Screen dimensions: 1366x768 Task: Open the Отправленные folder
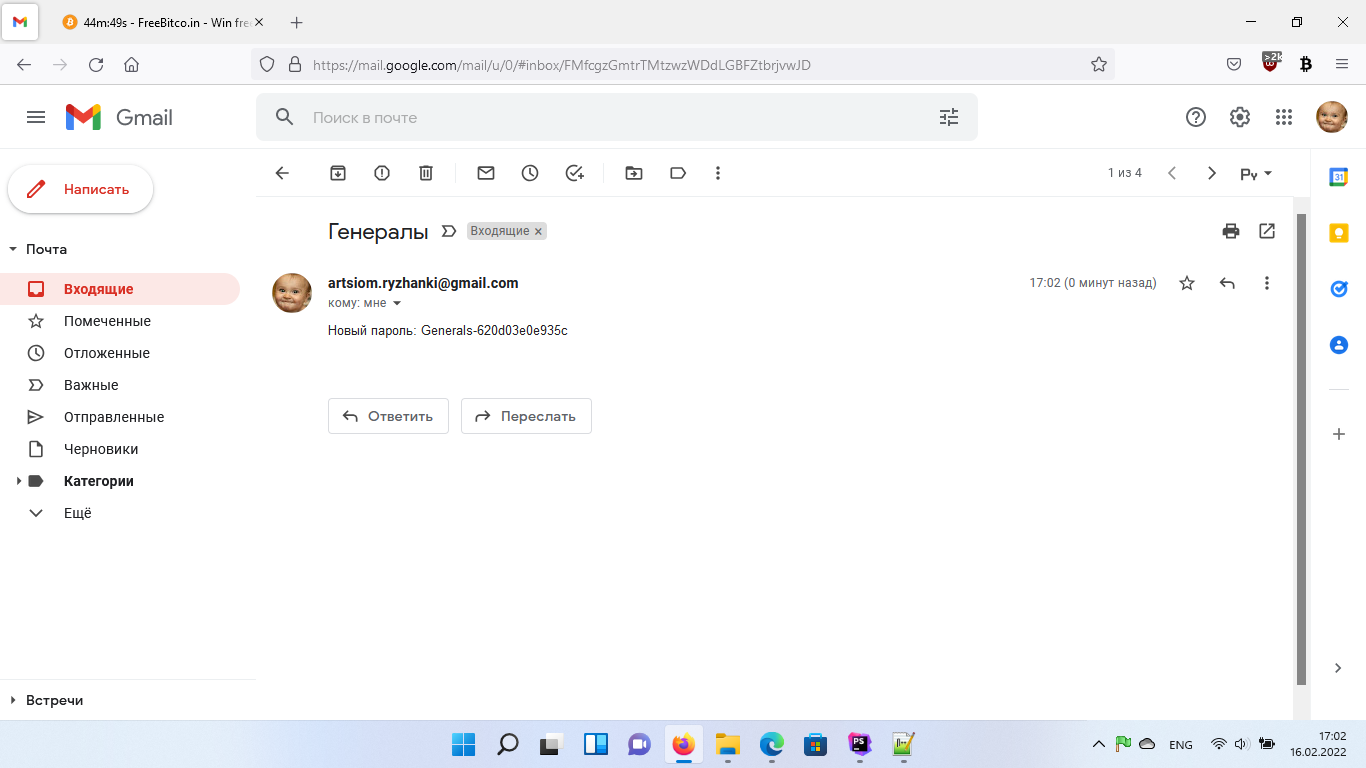[113, 417]
